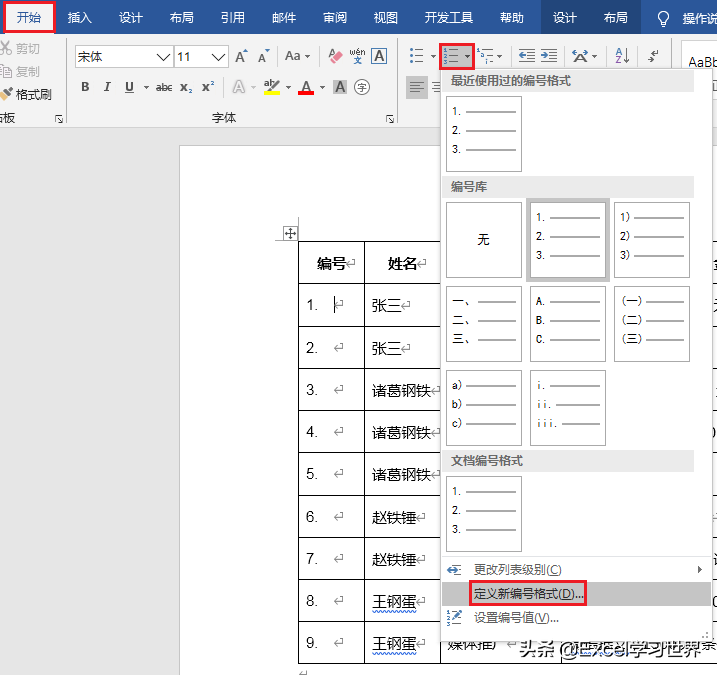717x675 pixels.
Task: Open font name 宋体 dropdown
Action: pos(164,57)
